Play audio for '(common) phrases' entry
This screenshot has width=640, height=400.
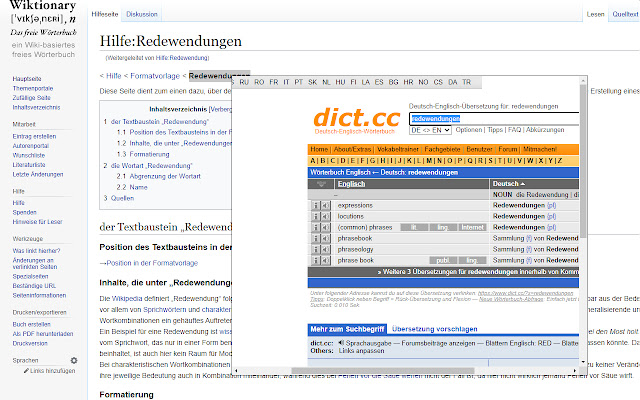325,227
